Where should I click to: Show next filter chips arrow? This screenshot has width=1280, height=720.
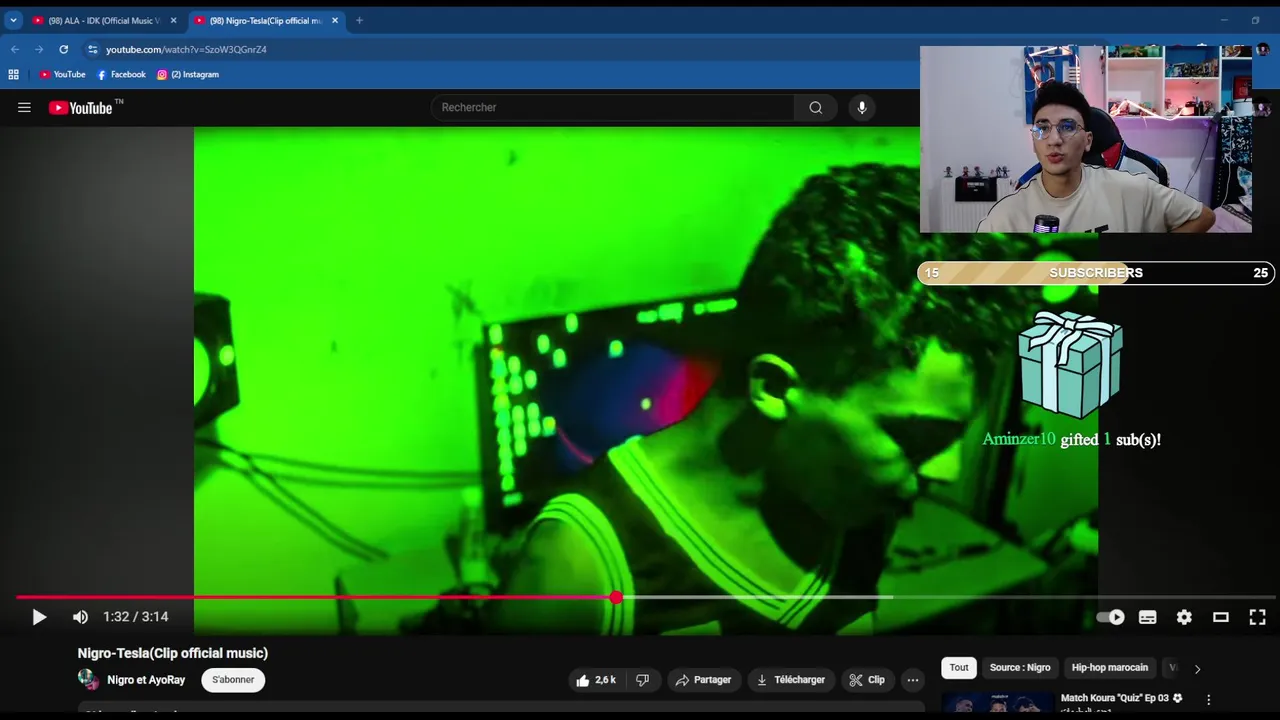point(1197,669)
